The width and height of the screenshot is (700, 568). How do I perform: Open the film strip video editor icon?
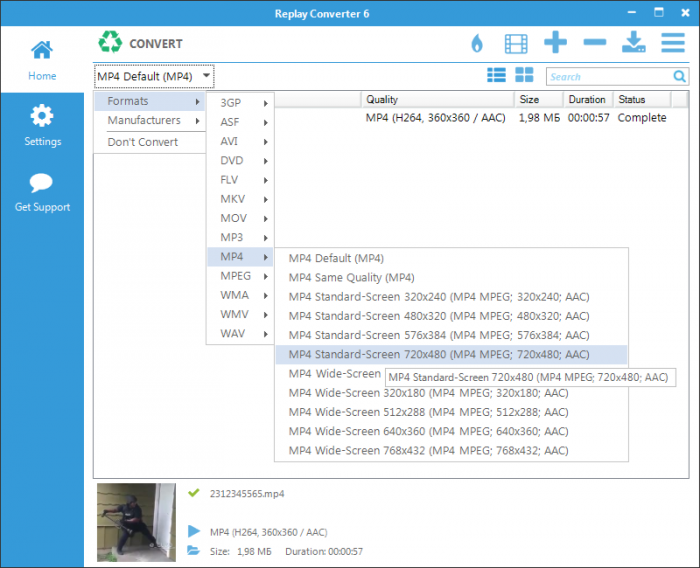click(x=515, y=43)
